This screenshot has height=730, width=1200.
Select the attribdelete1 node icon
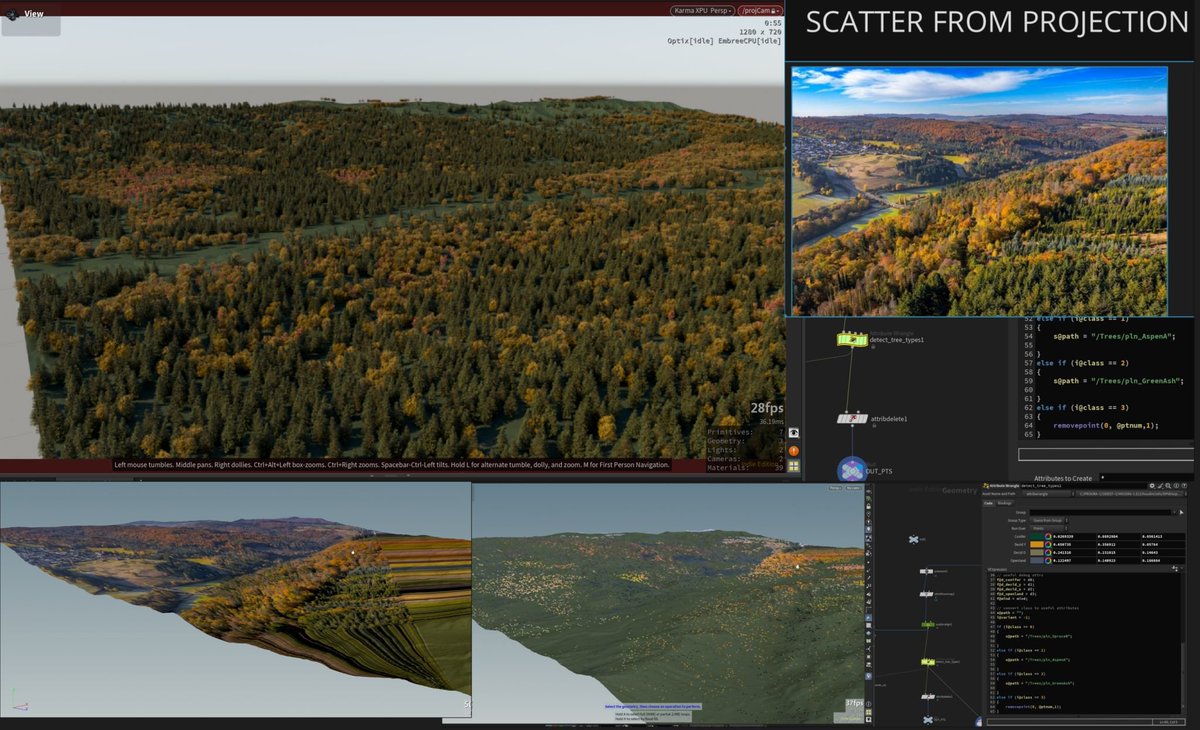click(851, 418)
